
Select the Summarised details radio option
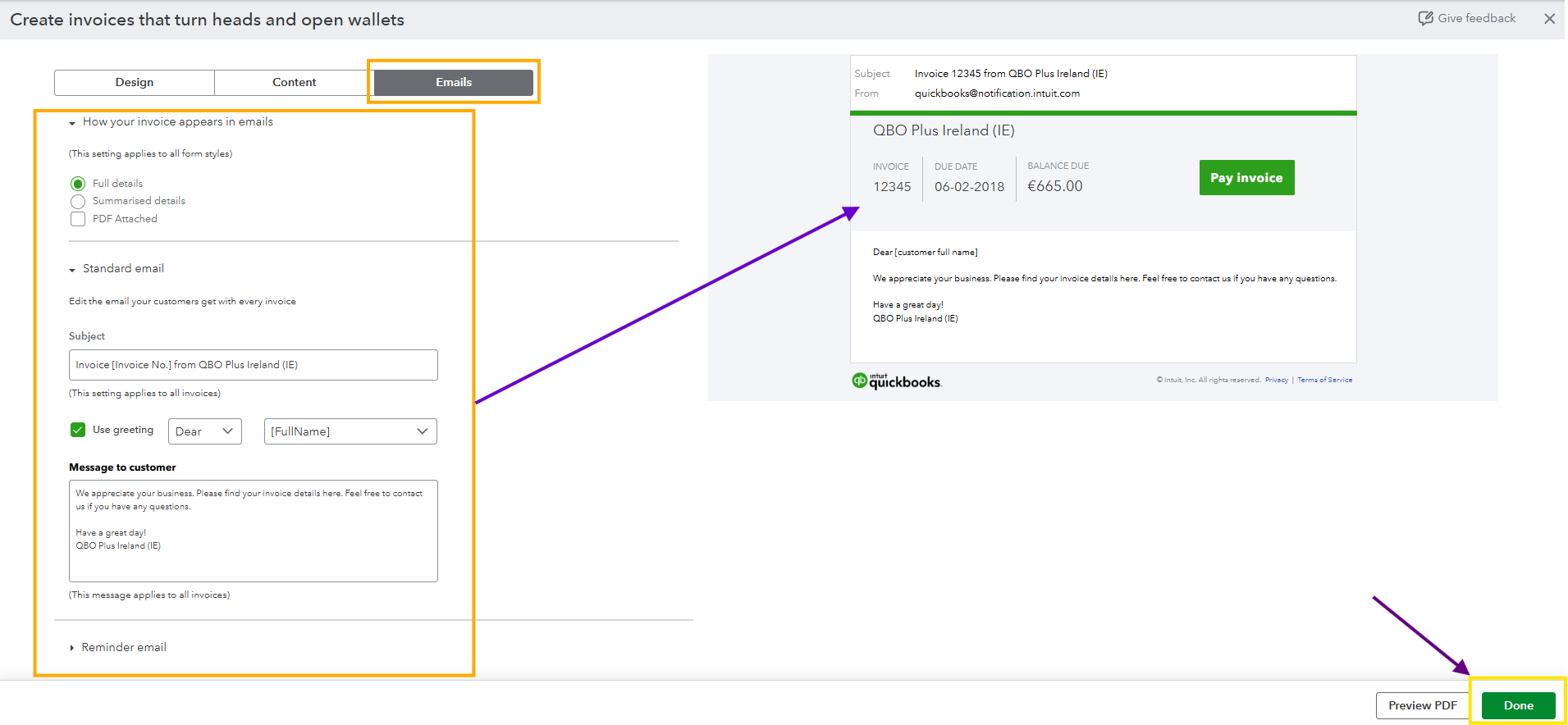(x=78, y=202)
